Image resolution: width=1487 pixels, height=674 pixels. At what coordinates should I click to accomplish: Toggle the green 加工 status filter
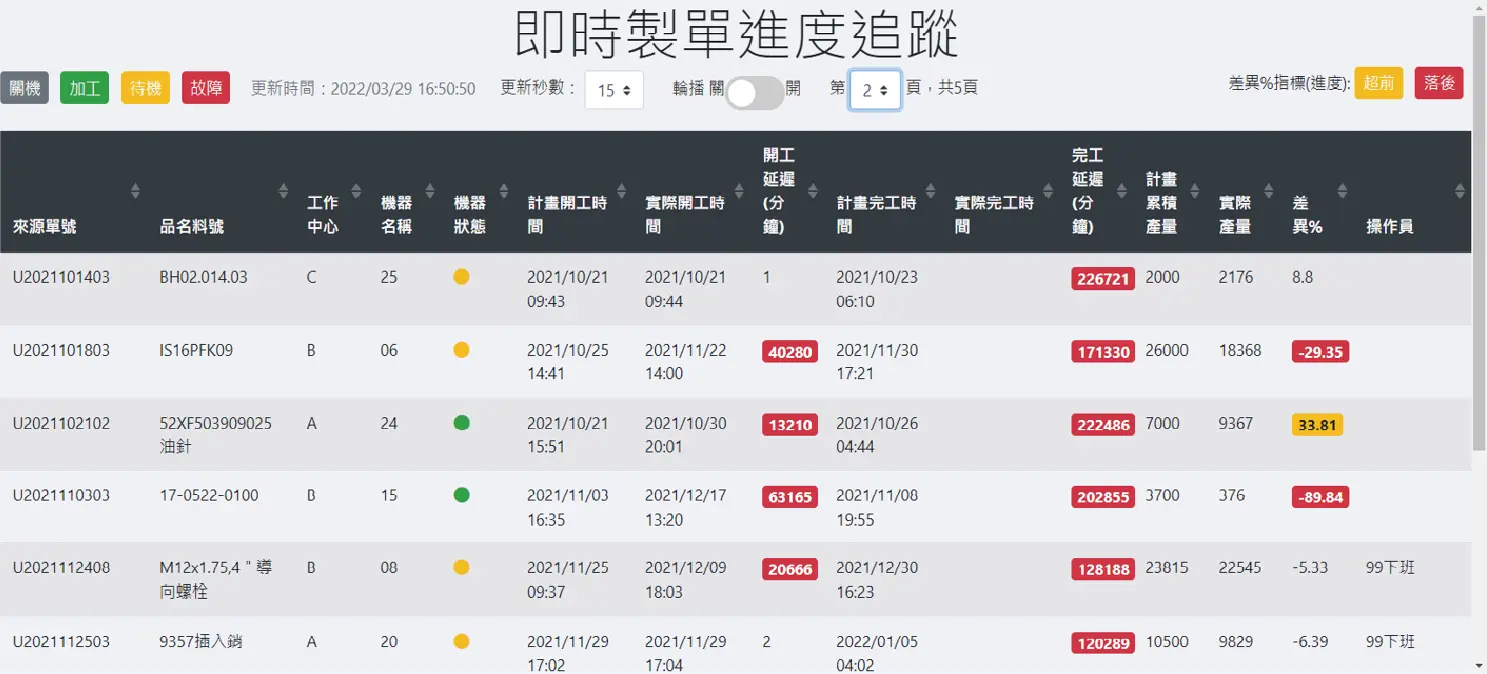[x=85, y=88]
